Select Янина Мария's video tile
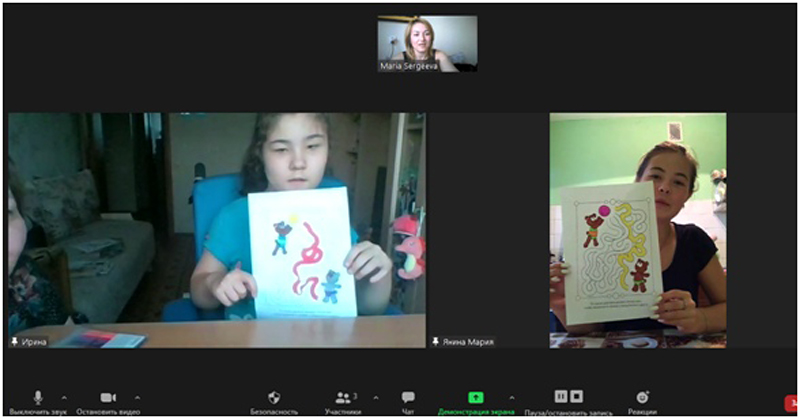The height and width of the screenshot is (419, 800). [638, 230]
